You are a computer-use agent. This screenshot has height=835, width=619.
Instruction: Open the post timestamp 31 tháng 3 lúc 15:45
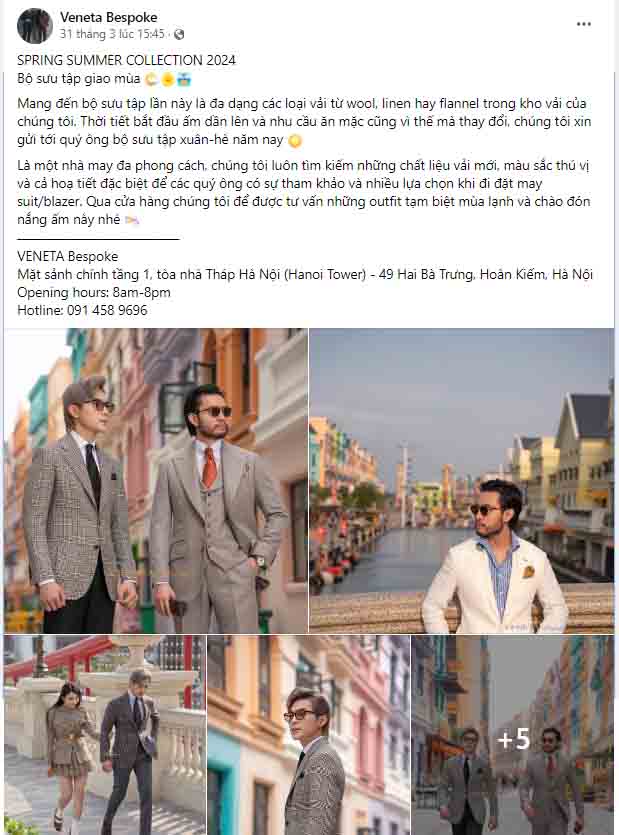click(112, 34)
